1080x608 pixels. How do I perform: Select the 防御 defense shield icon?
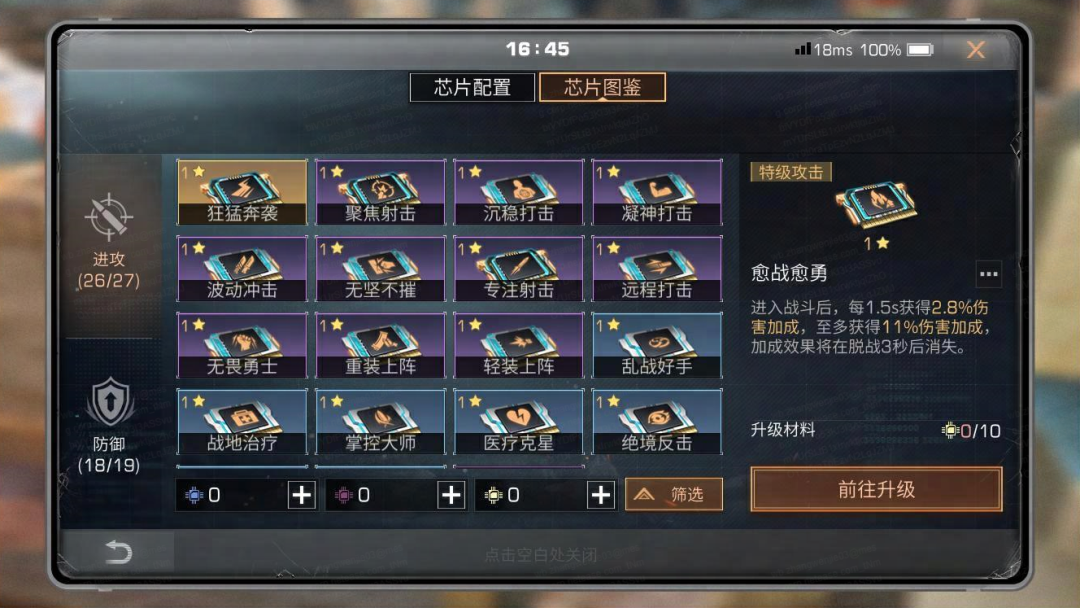(x=110, y=402)
